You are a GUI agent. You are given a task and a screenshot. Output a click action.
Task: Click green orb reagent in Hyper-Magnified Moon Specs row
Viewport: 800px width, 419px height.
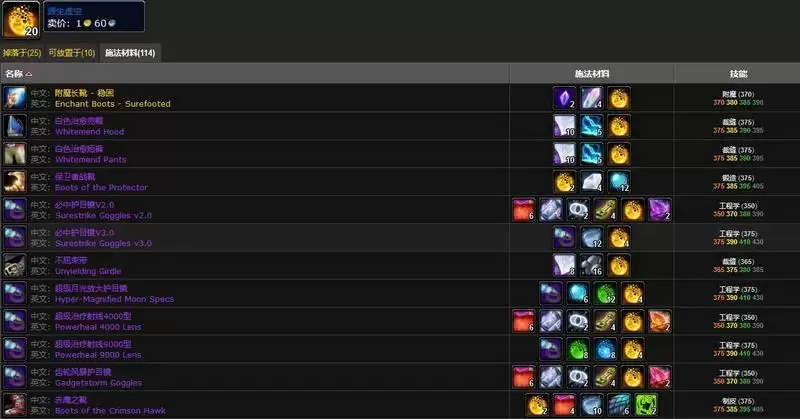[606, 294]
